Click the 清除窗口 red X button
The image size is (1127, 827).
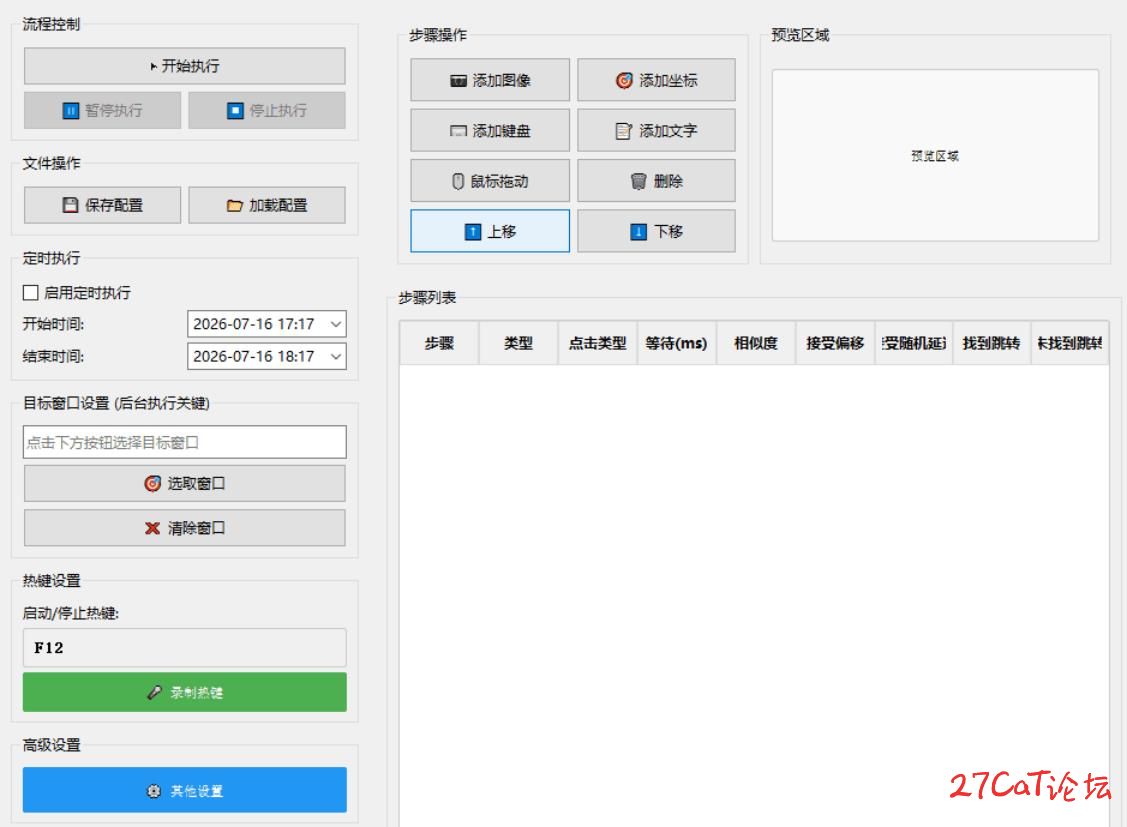185,528
